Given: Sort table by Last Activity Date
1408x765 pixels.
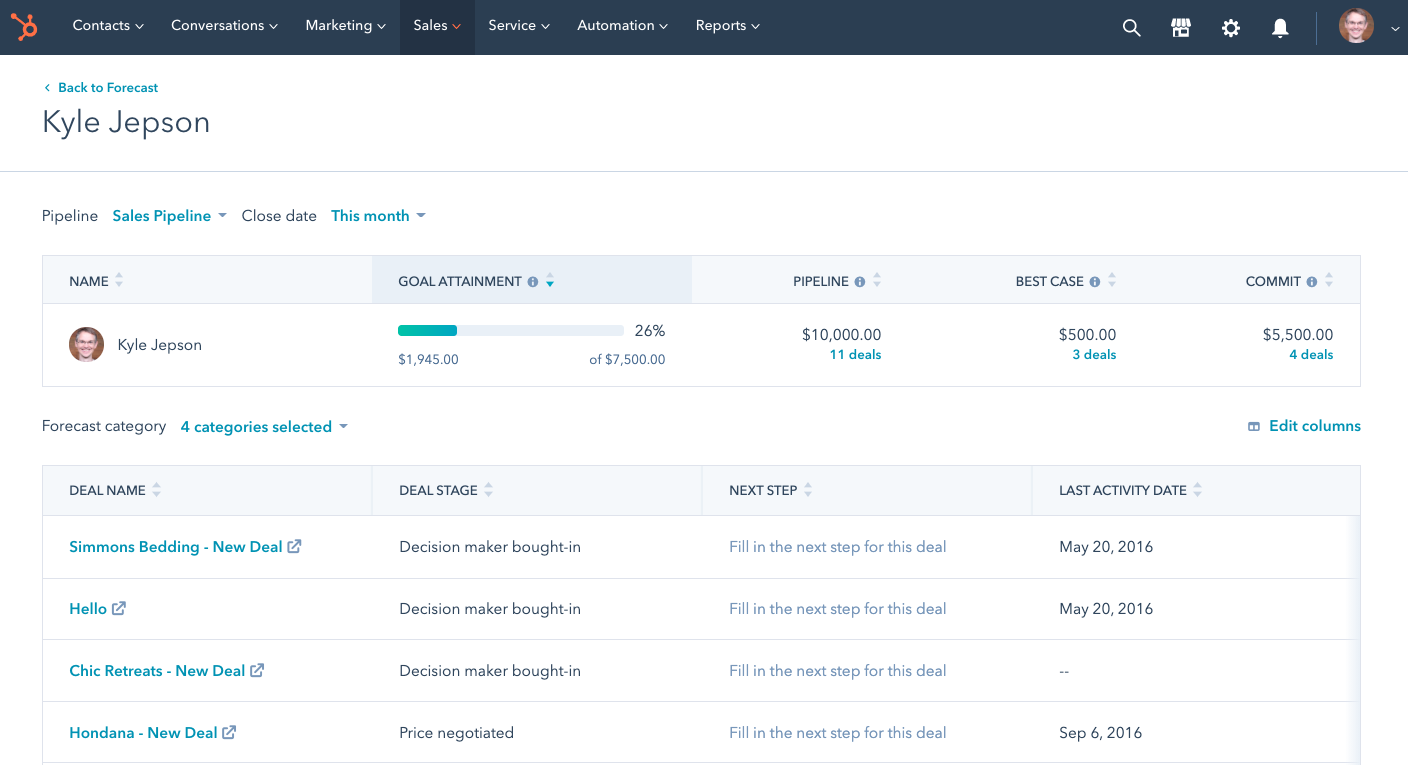Looking at the screenshot, I should click(1197, 490).
